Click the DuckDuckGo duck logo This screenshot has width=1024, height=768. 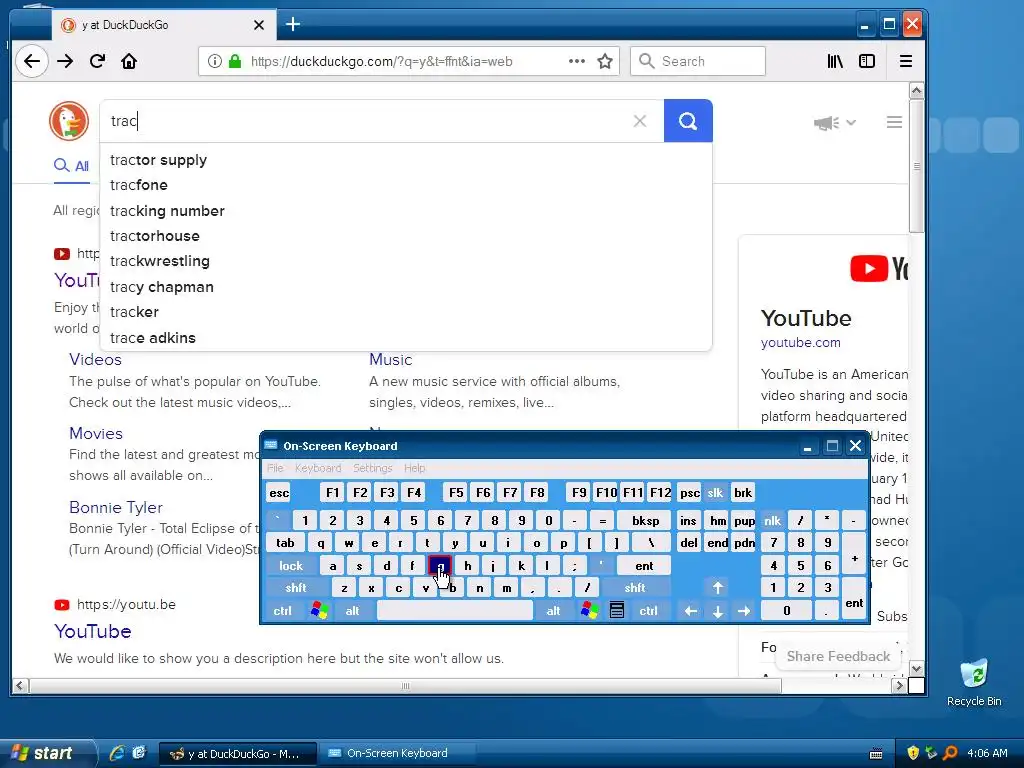pos(69,121)
